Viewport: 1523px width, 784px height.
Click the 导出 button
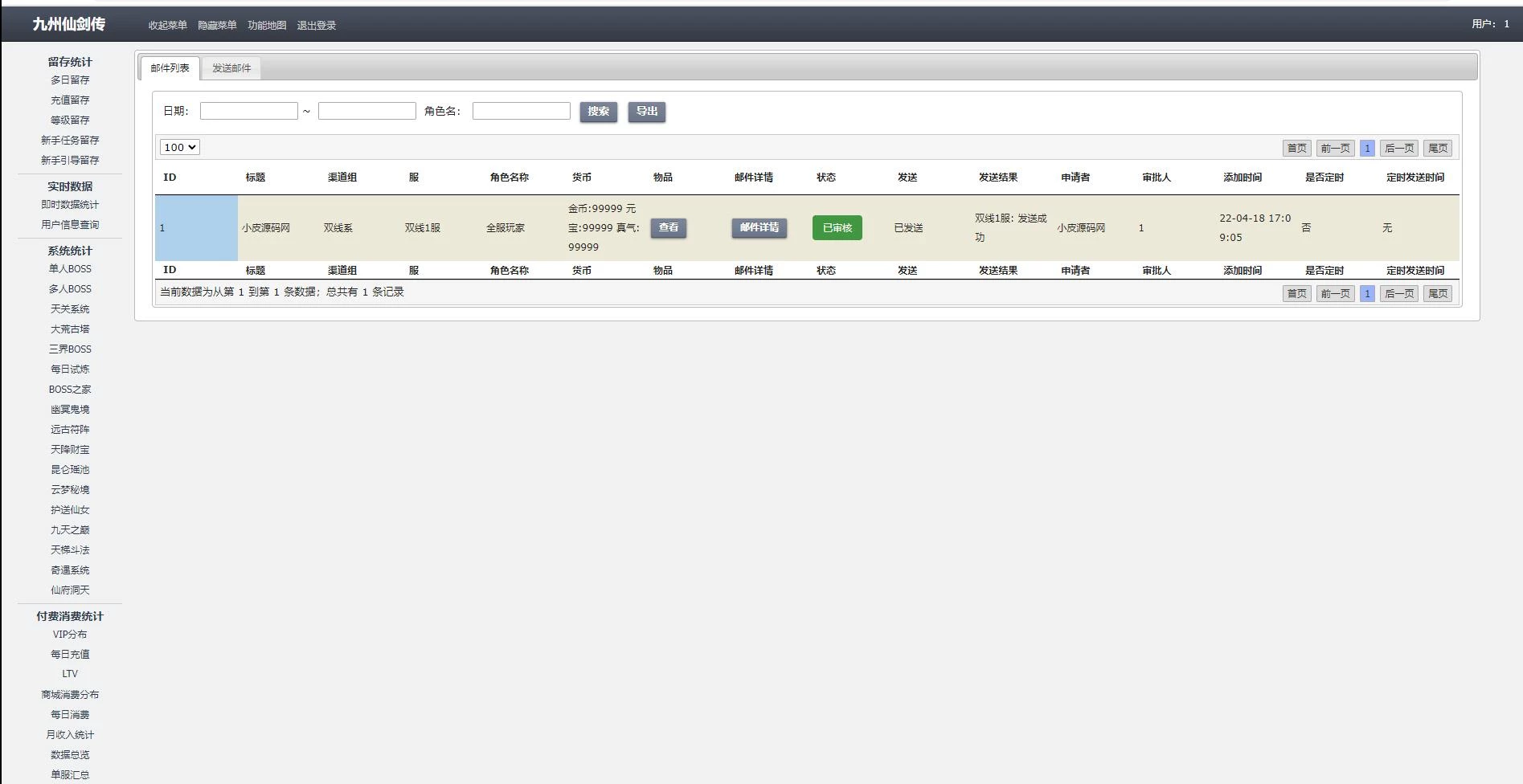point(646,112)
